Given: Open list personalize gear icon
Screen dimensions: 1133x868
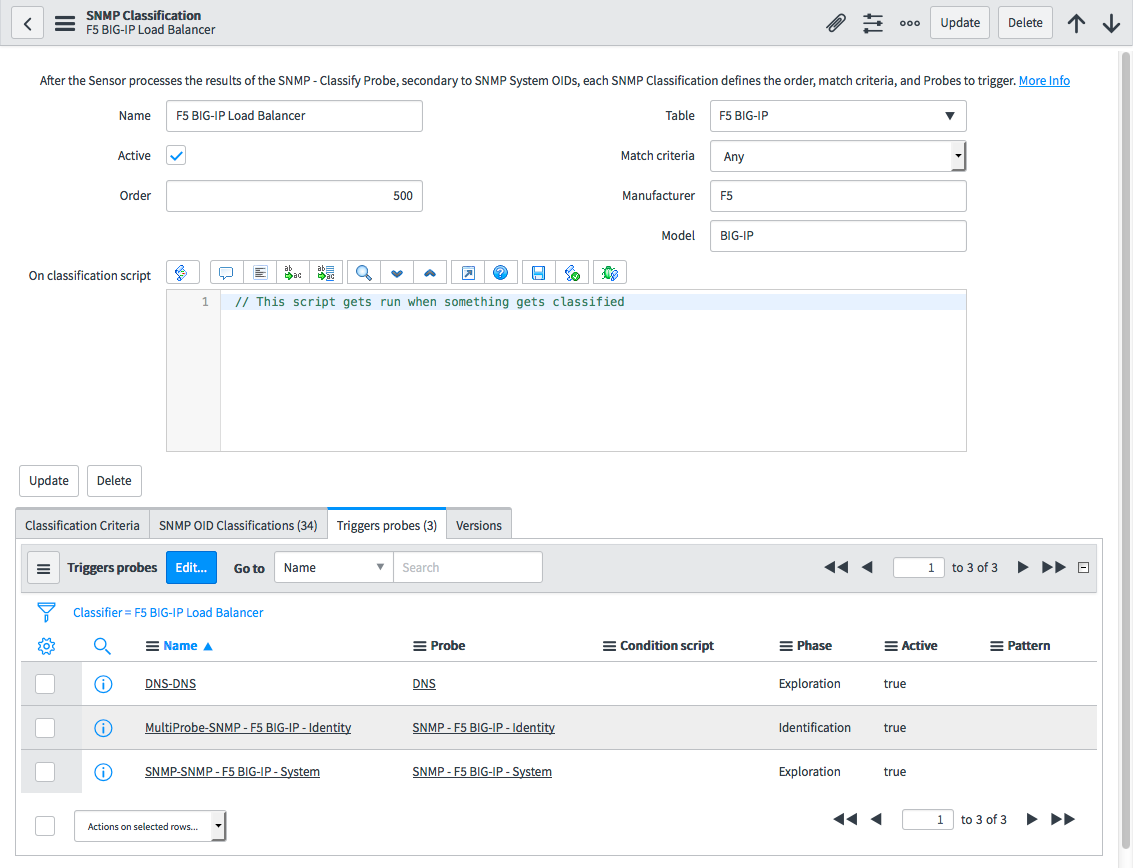Looking at the screenshot, I should (x=46, y=646).
